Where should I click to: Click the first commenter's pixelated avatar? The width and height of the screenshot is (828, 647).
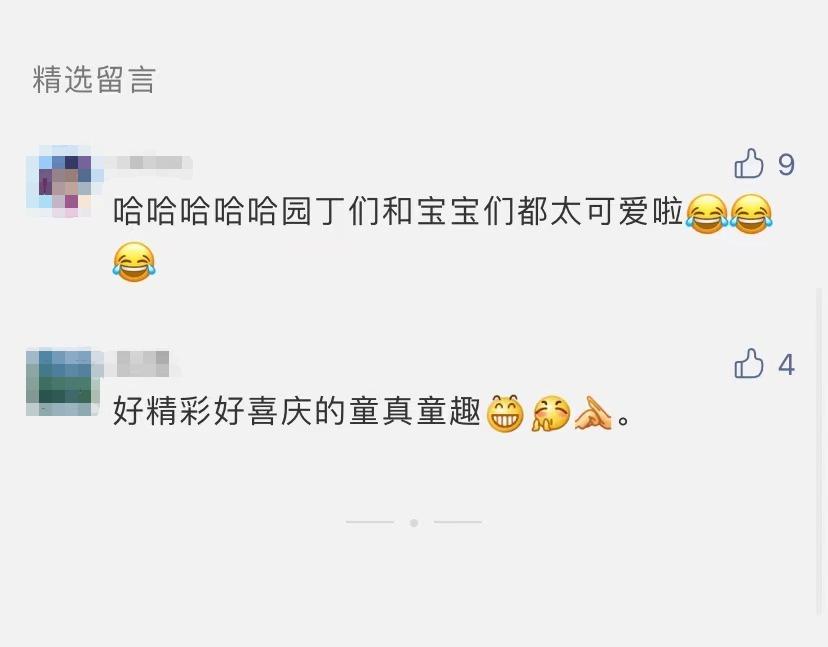pos(59,182)
